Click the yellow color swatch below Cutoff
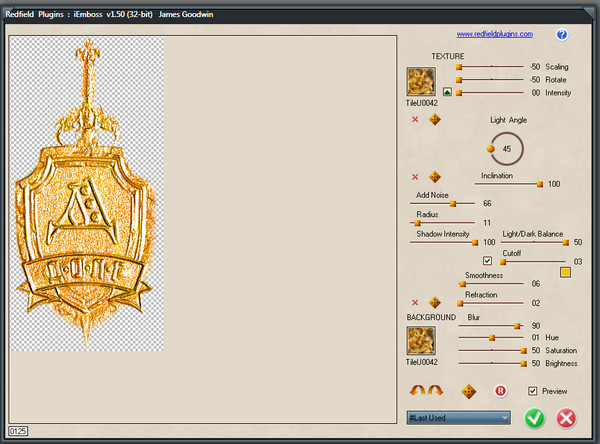600x444 pixels. point(565,271)
